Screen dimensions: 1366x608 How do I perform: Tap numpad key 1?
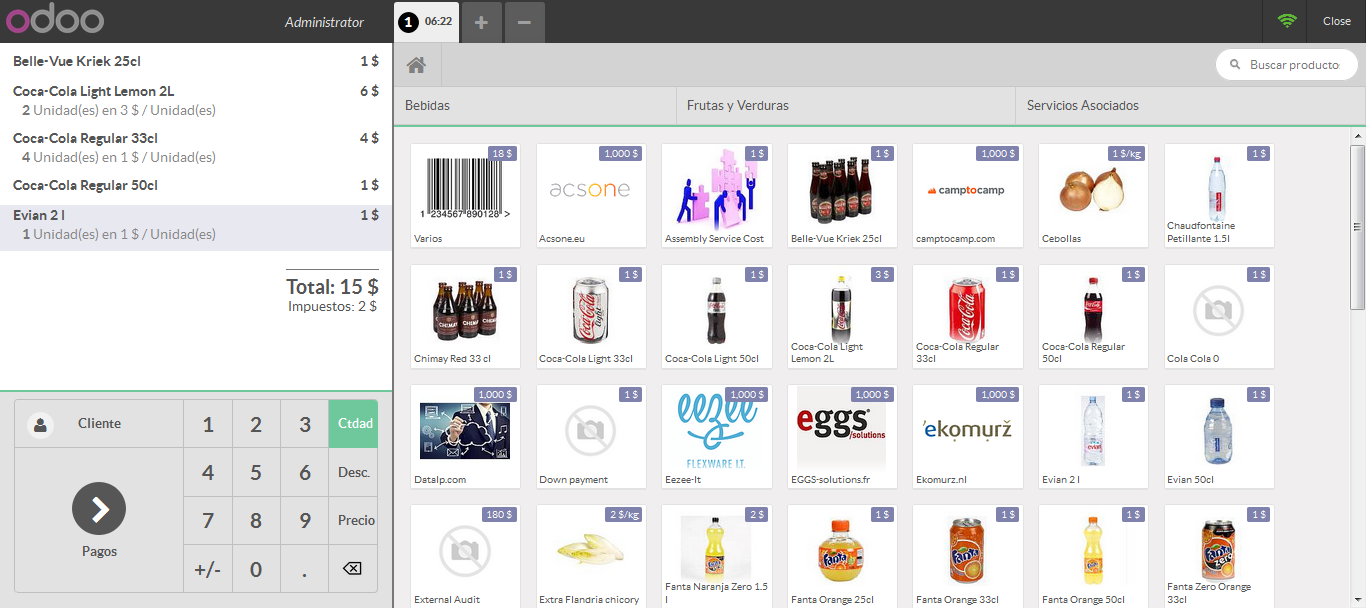coord(208,424)
